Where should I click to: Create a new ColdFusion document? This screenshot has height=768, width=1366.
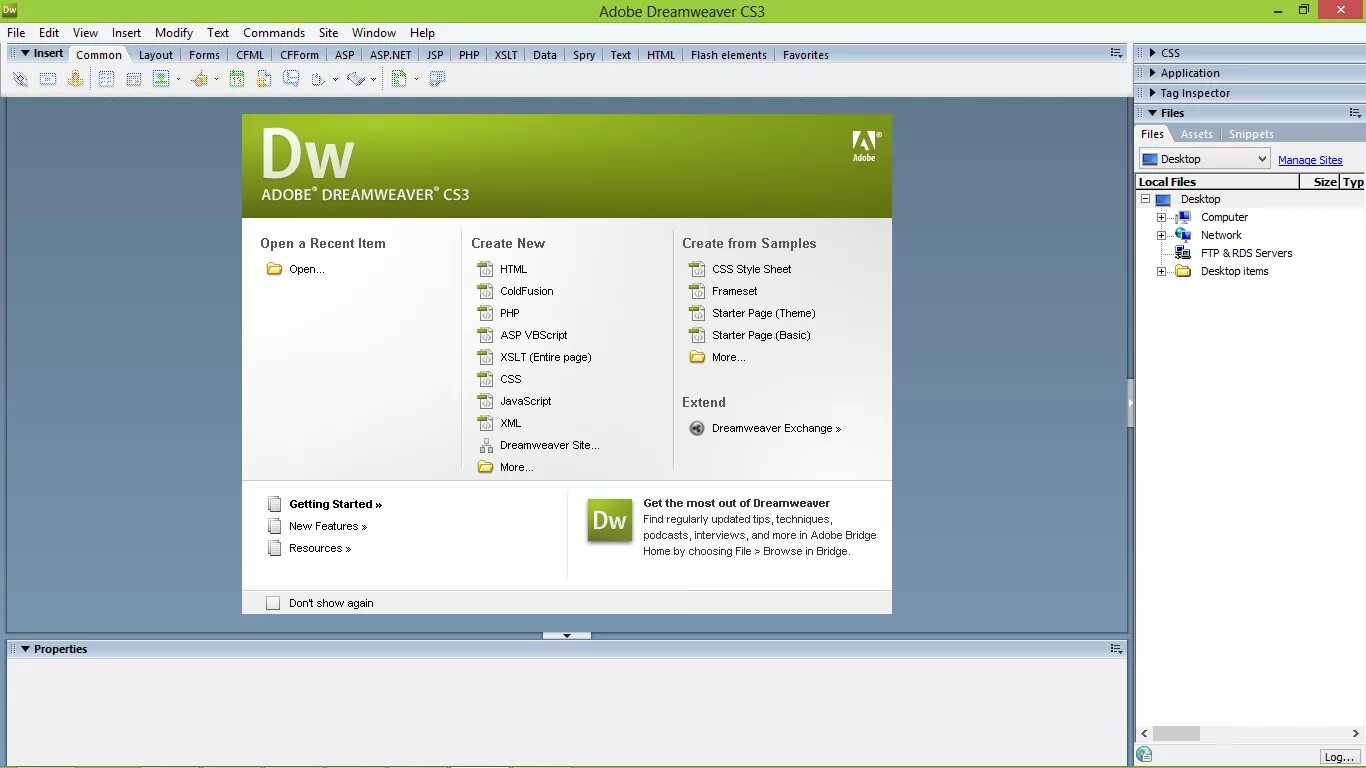[x=527, y=291]
